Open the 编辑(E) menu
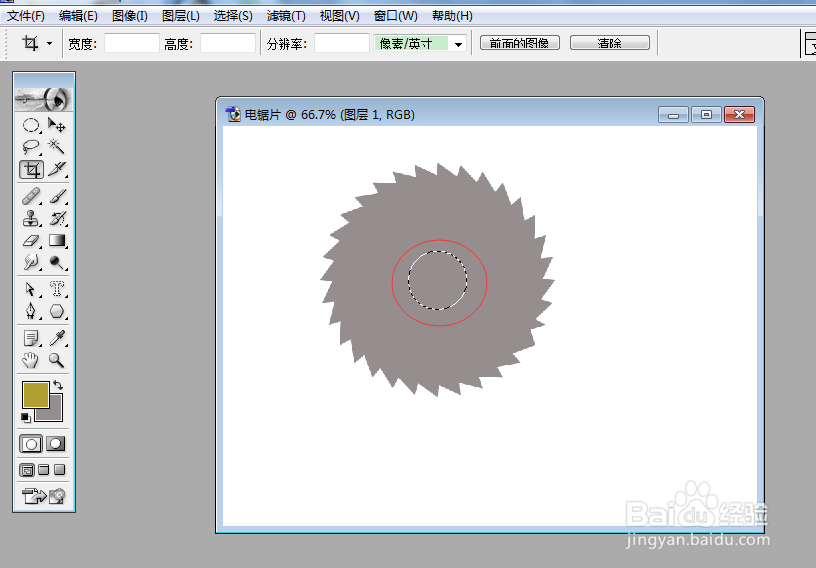Image resolution: width=816 pixels, height=568 pixels. [78, 16]
